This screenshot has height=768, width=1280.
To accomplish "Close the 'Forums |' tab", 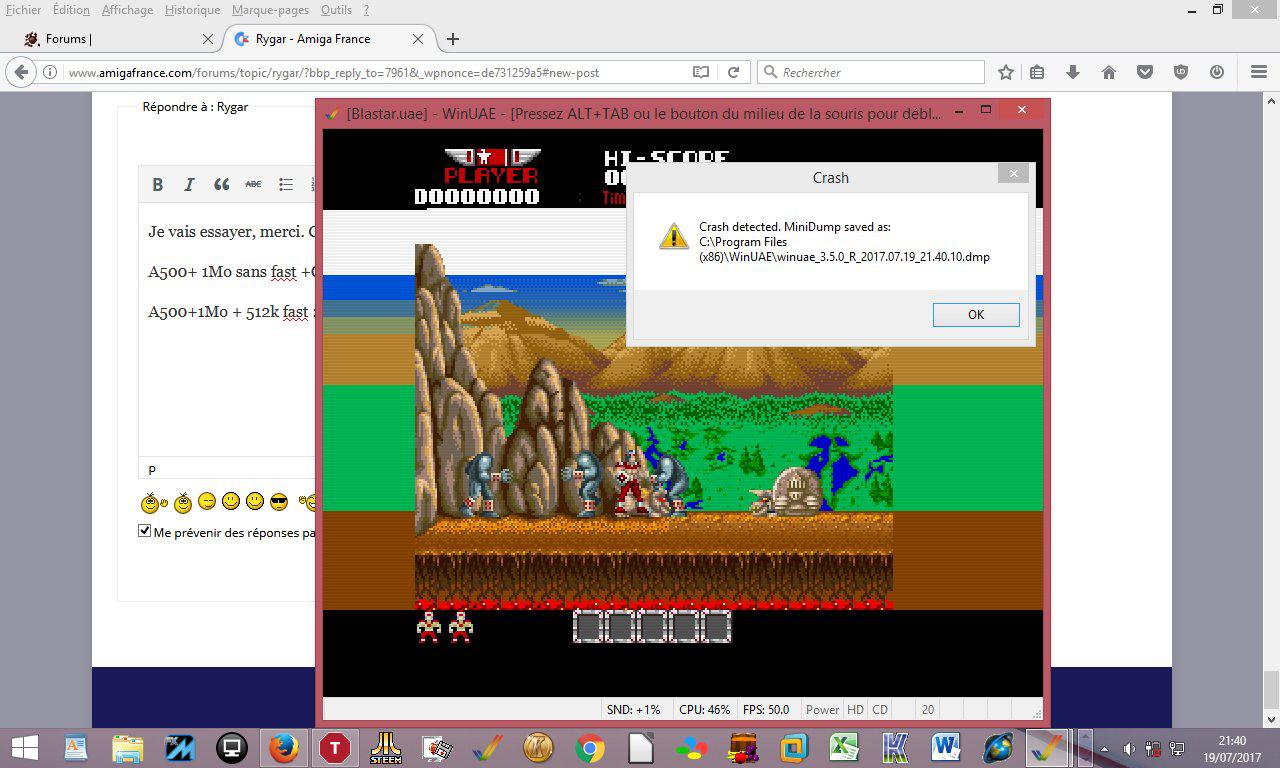I will pyautogui.click(x=208, y=39).
